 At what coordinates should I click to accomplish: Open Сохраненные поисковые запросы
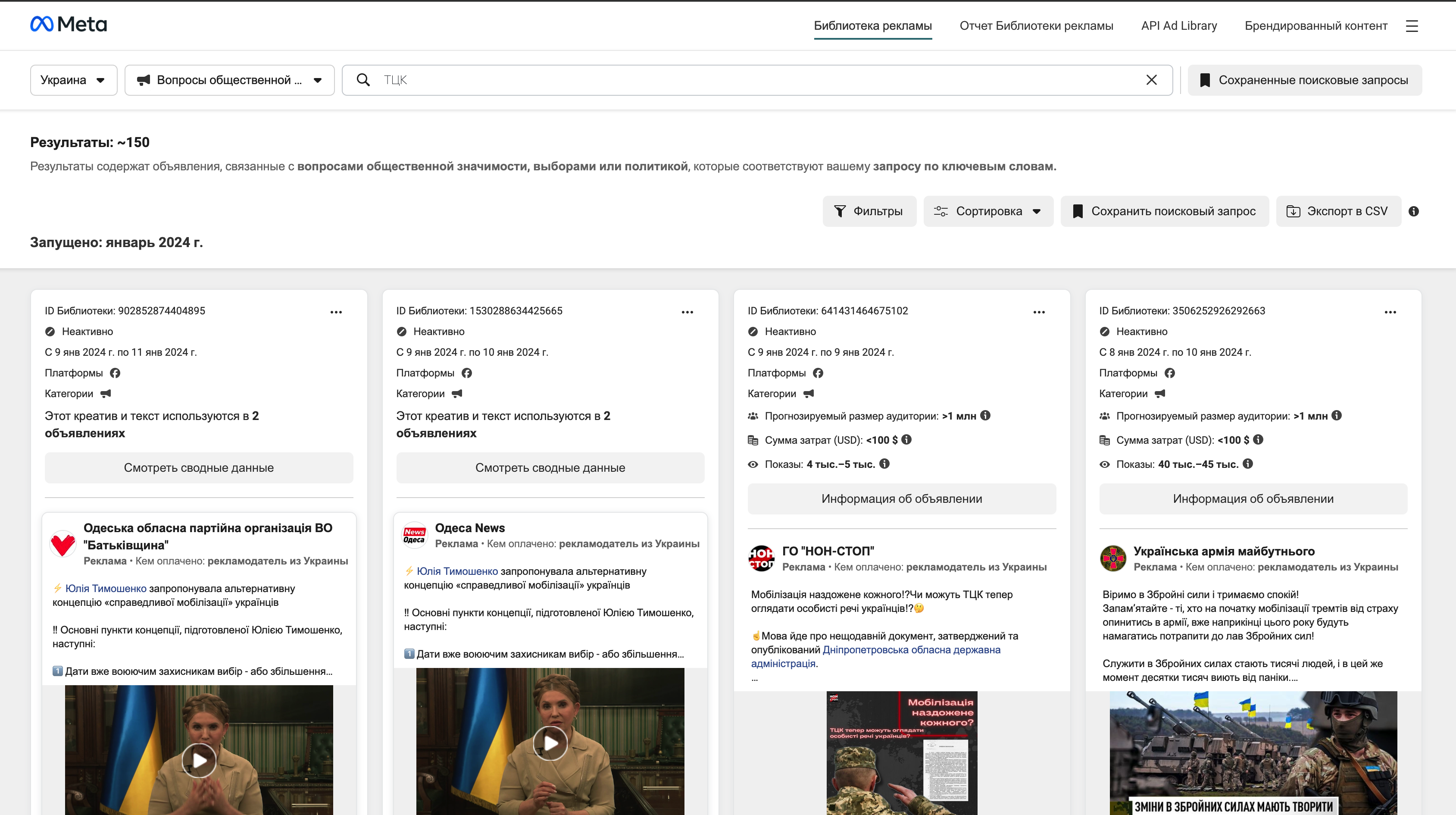(x=1305, y=80)
